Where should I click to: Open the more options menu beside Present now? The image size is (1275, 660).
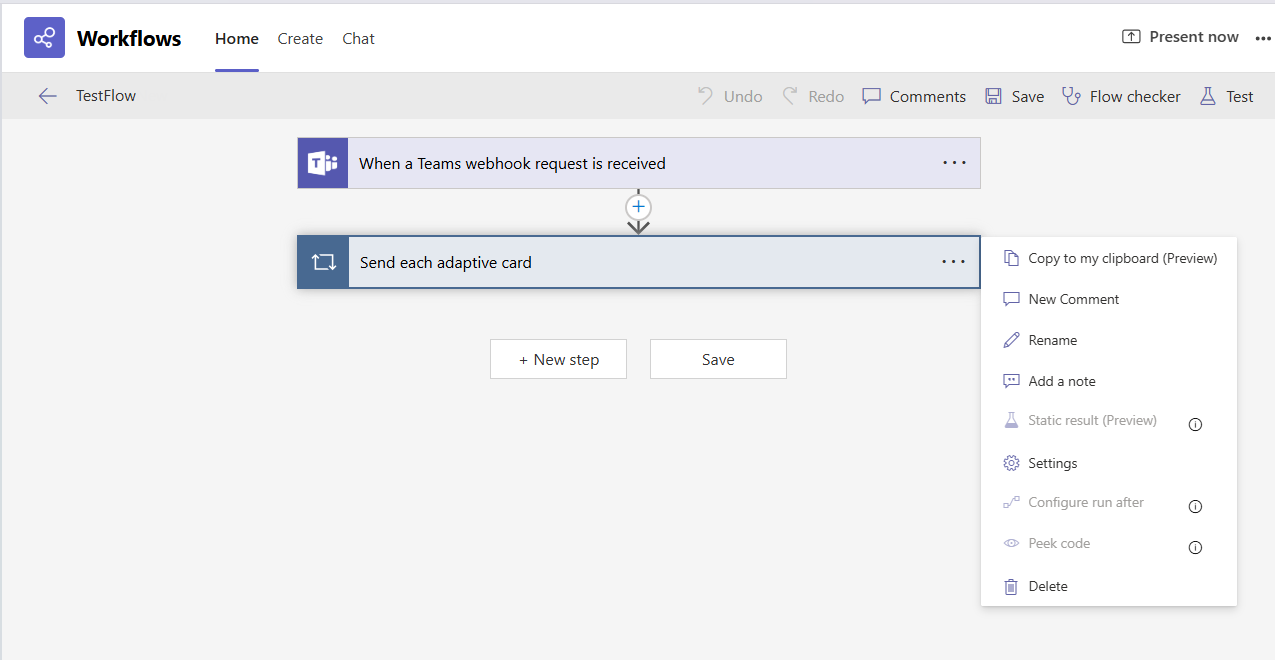tap(1262, 38)
